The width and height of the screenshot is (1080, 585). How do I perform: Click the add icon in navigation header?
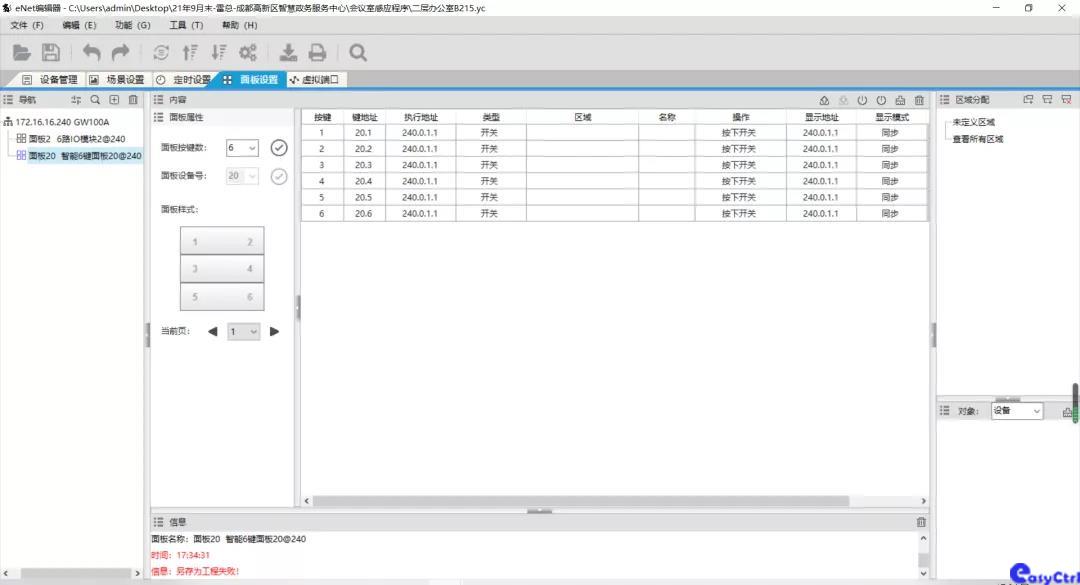click(114, 100)
